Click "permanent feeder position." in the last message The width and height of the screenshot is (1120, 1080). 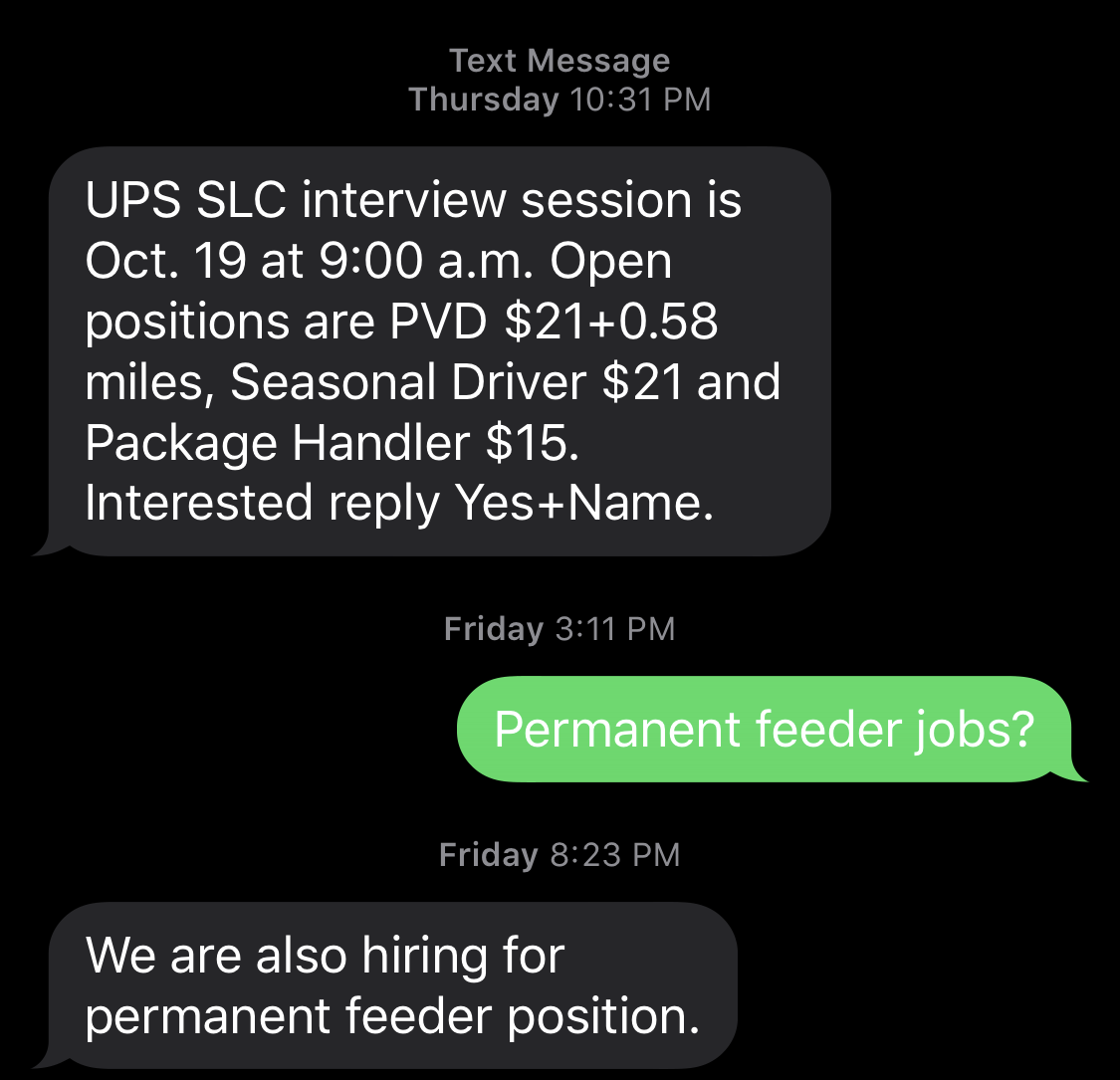(x=392, y=1016)
